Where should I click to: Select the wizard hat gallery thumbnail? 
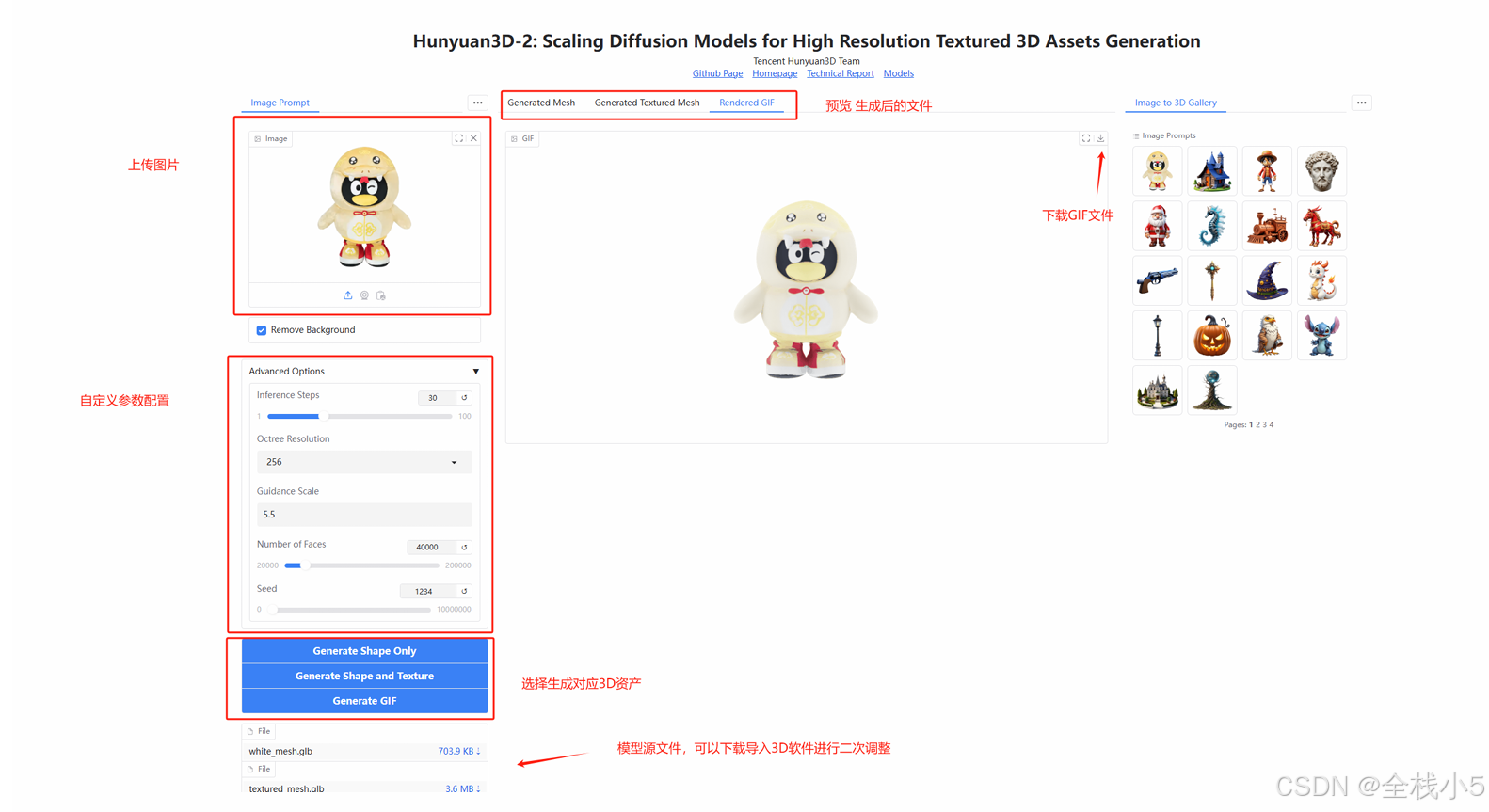coord(1267,280)
